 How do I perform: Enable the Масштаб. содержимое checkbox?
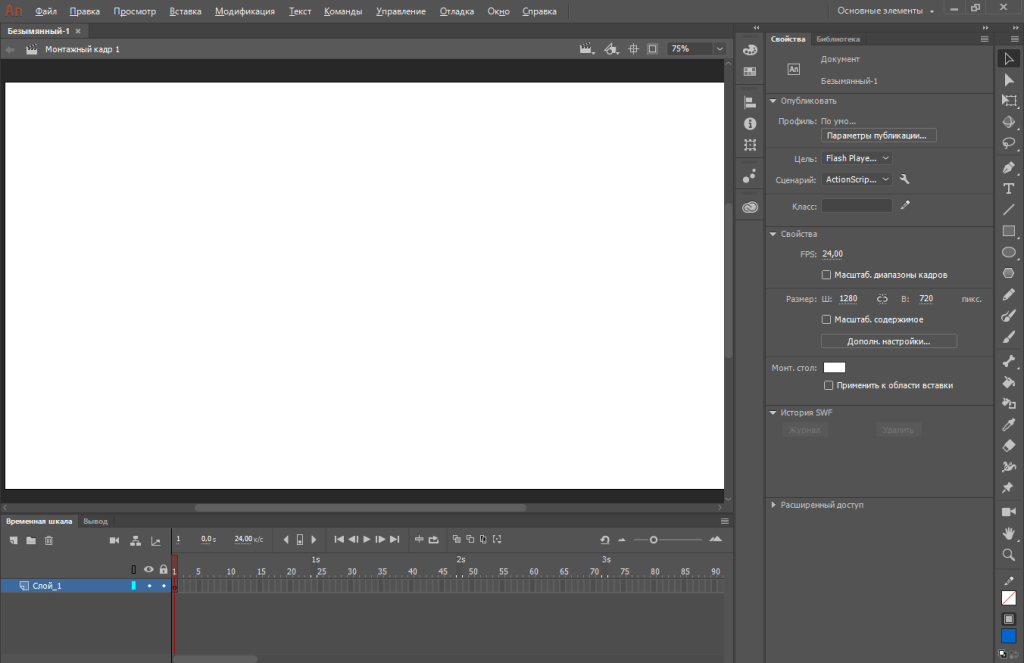[x=827, y=319]
